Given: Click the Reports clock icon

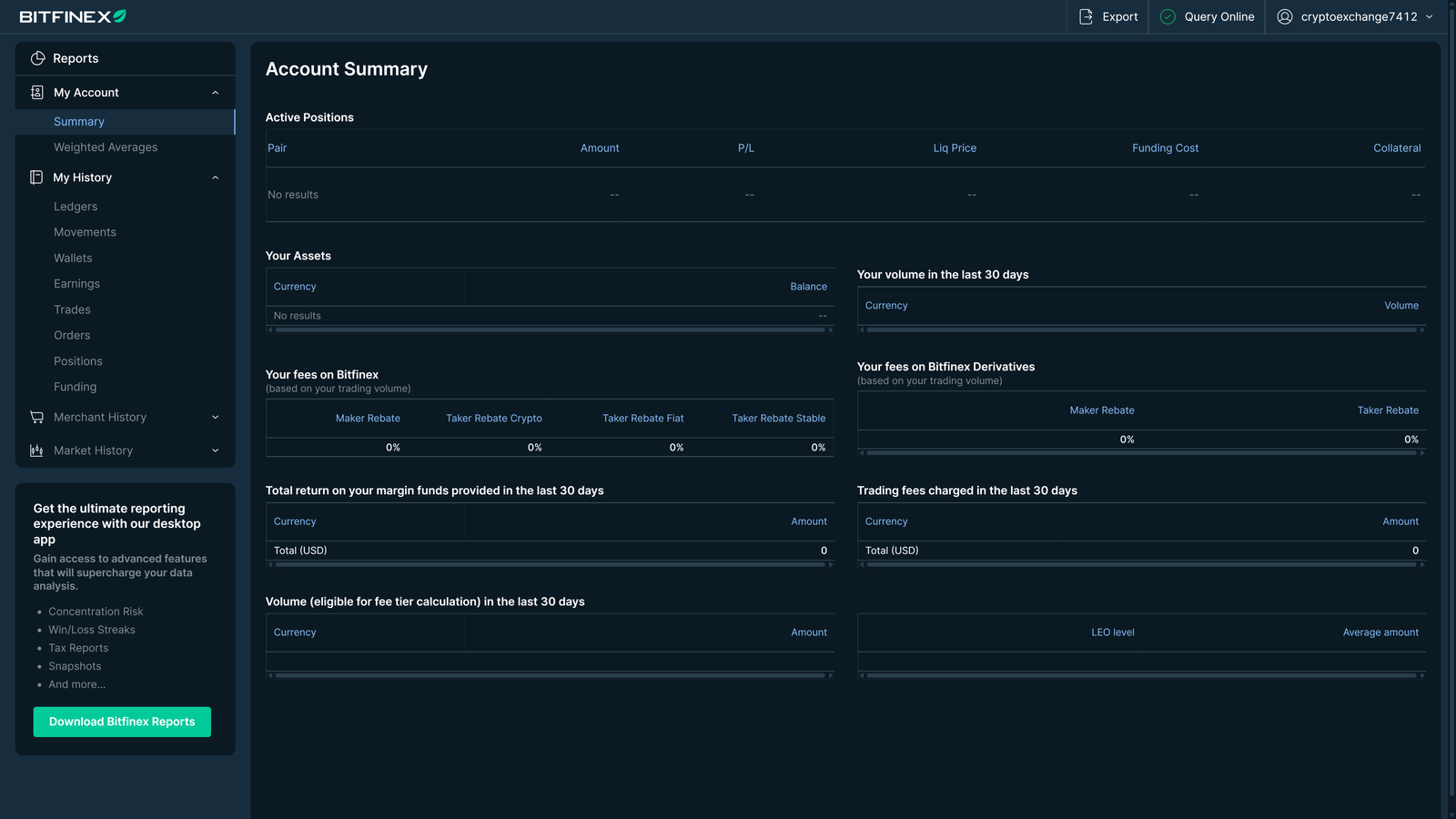Looking at the screenshot, I should pos(37,57).
